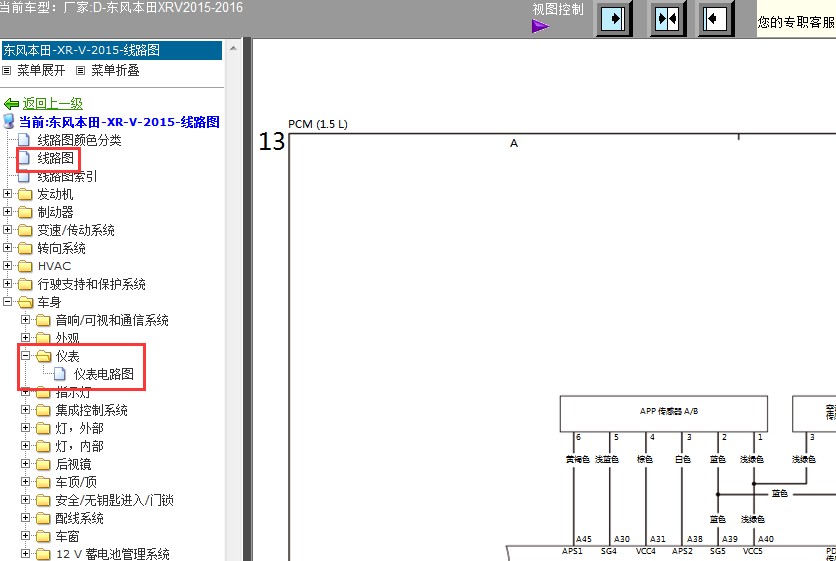Click the 后视镜 folder icon
836x561 pixels.
point(43,464)
